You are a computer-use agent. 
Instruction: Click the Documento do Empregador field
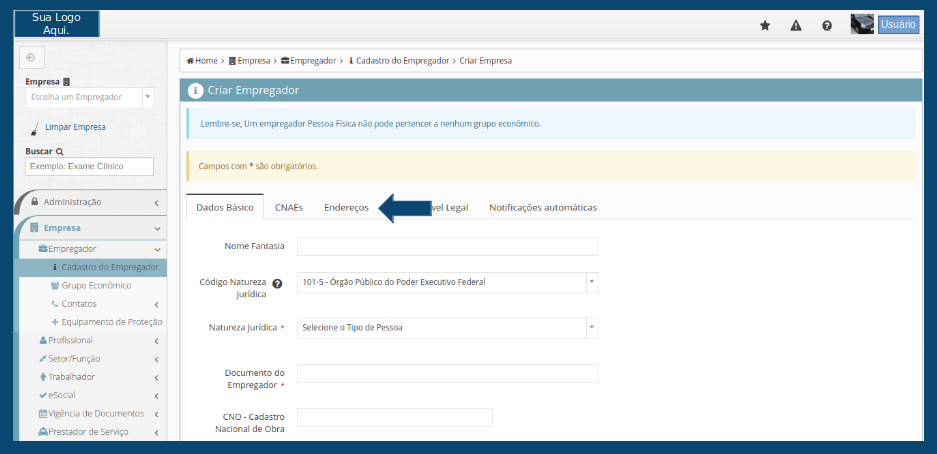point(448,373)
